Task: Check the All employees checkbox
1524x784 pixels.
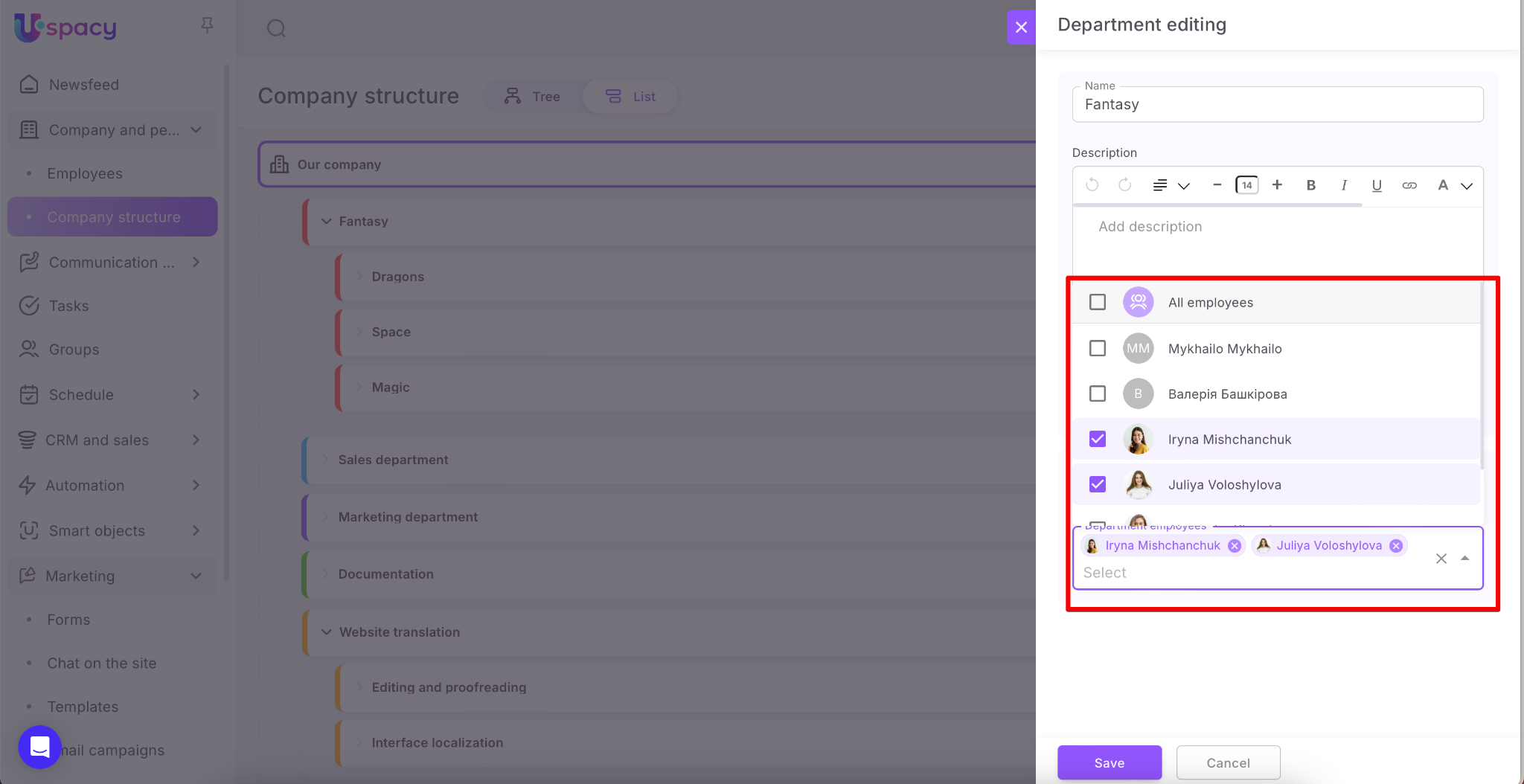Action: coord(1098,302)
